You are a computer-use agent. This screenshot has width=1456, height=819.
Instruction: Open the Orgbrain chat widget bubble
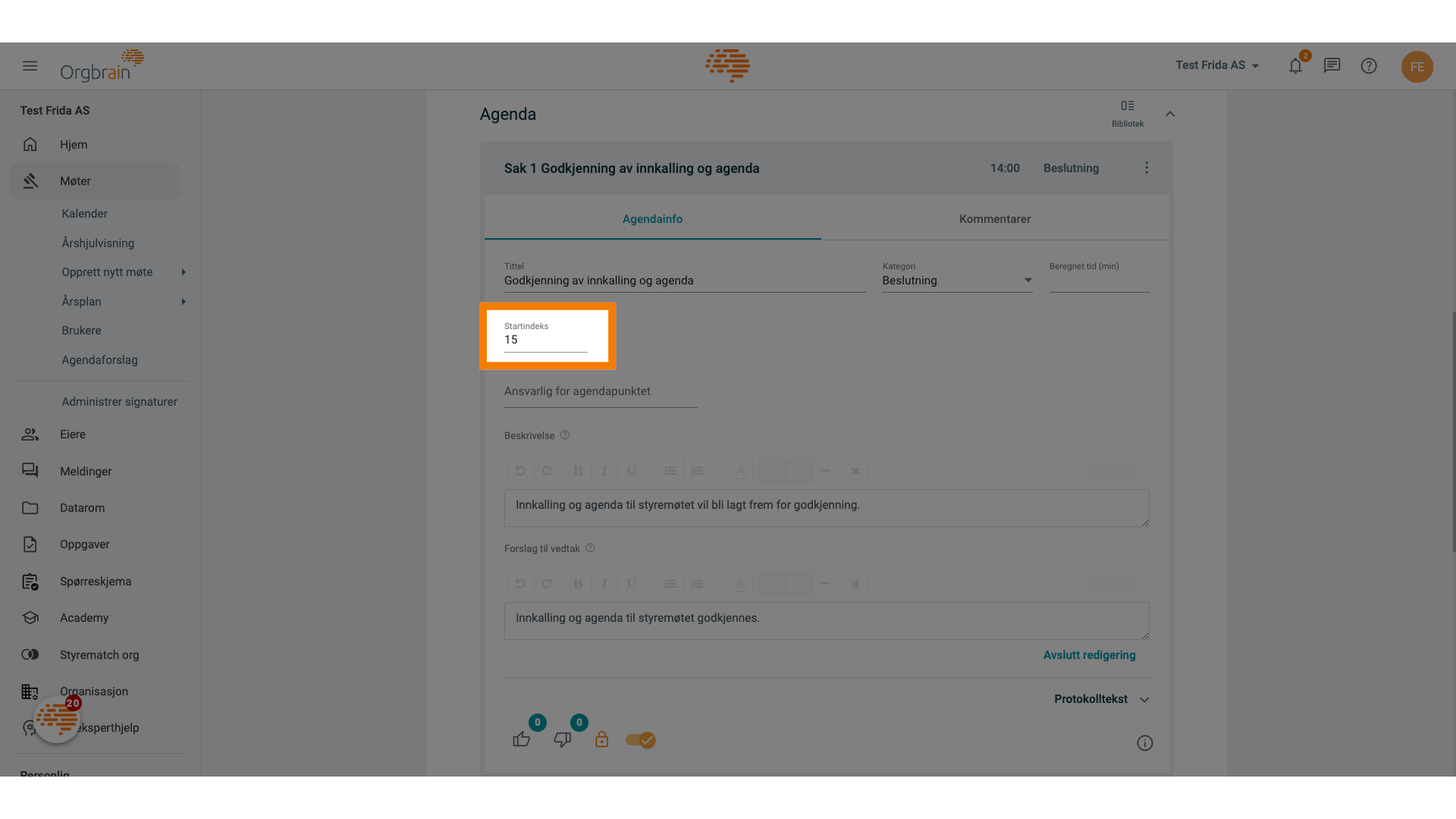tap(58, 719)
